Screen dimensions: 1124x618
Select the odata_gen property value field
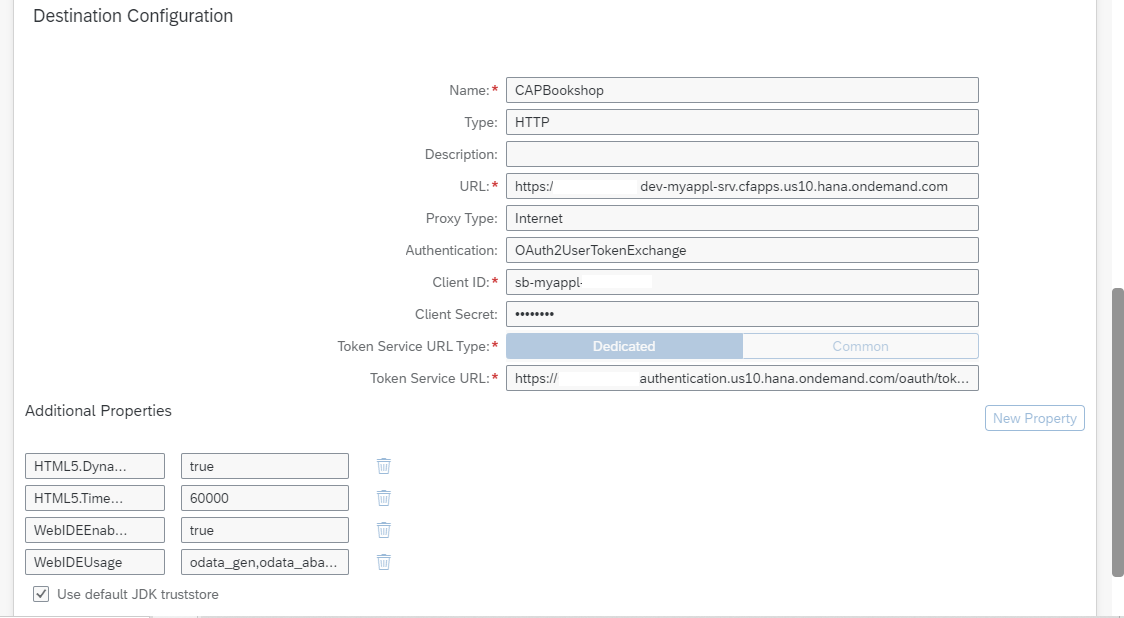pyautogui.click(x=263, y=561)
